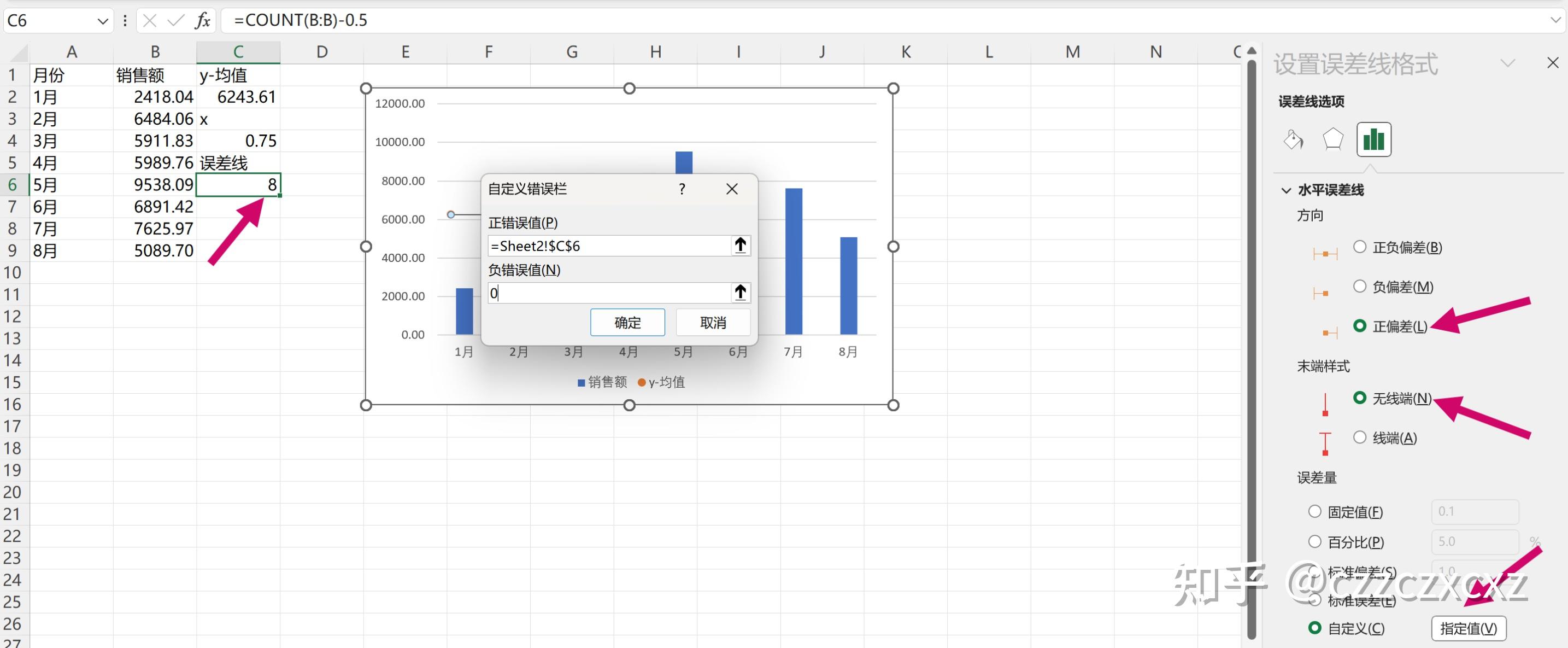Open the format pane options dropdown chevron
This screenshot has width=1568, height=648.
click(1507, 63)
